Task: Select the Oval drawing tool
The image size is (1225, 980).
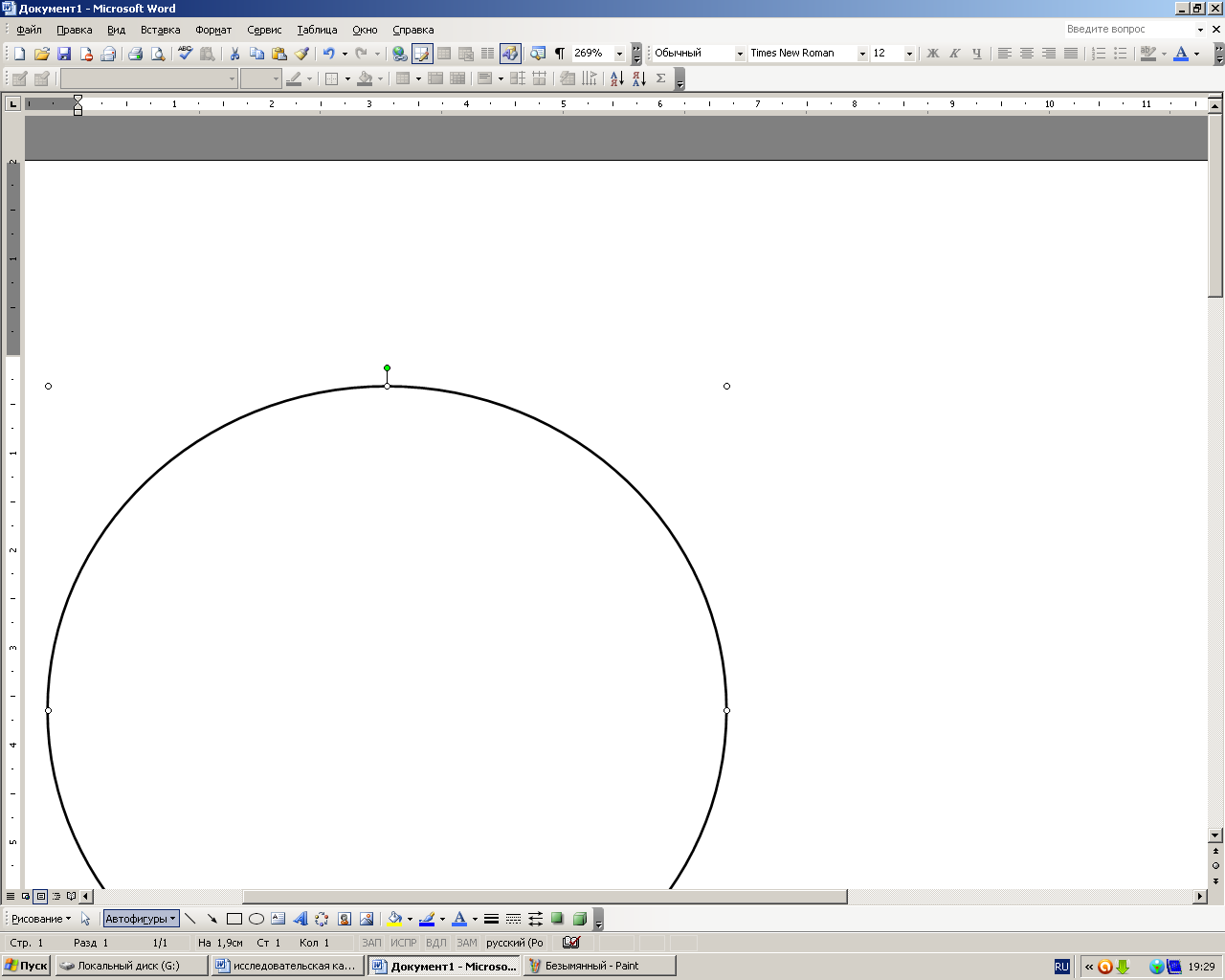Action: point(256,919)
